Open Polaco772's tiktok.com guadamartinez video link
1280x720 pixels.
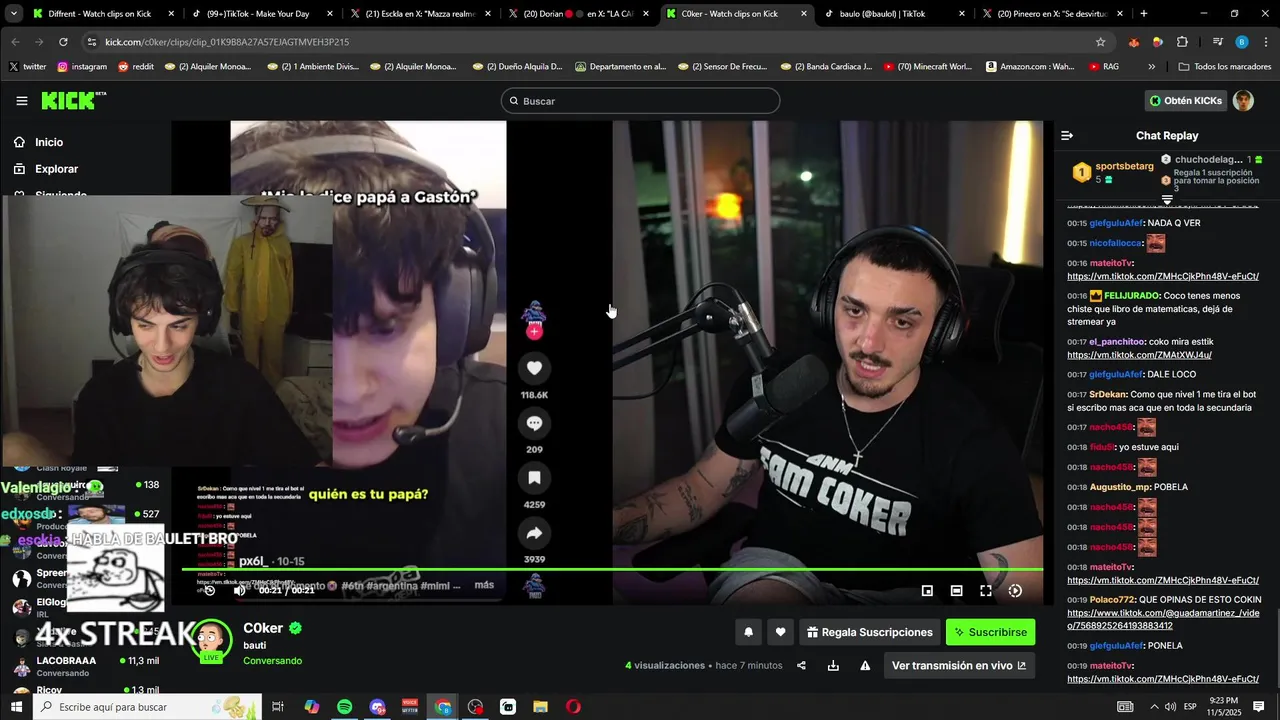click(1162, 619)
